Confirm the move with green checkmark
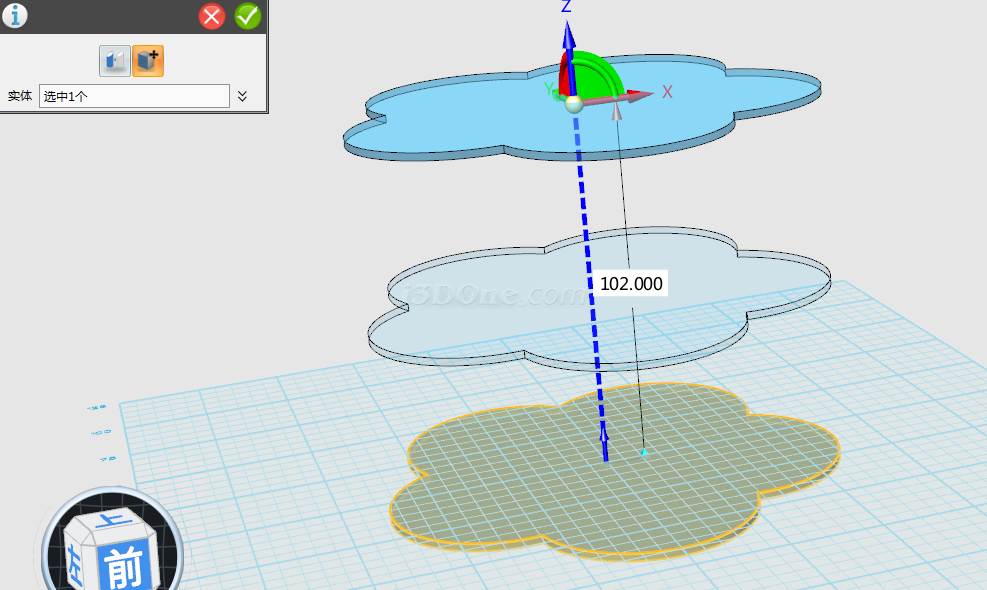Viewport: 987px width, 590px height. click(x=247, y=16)
